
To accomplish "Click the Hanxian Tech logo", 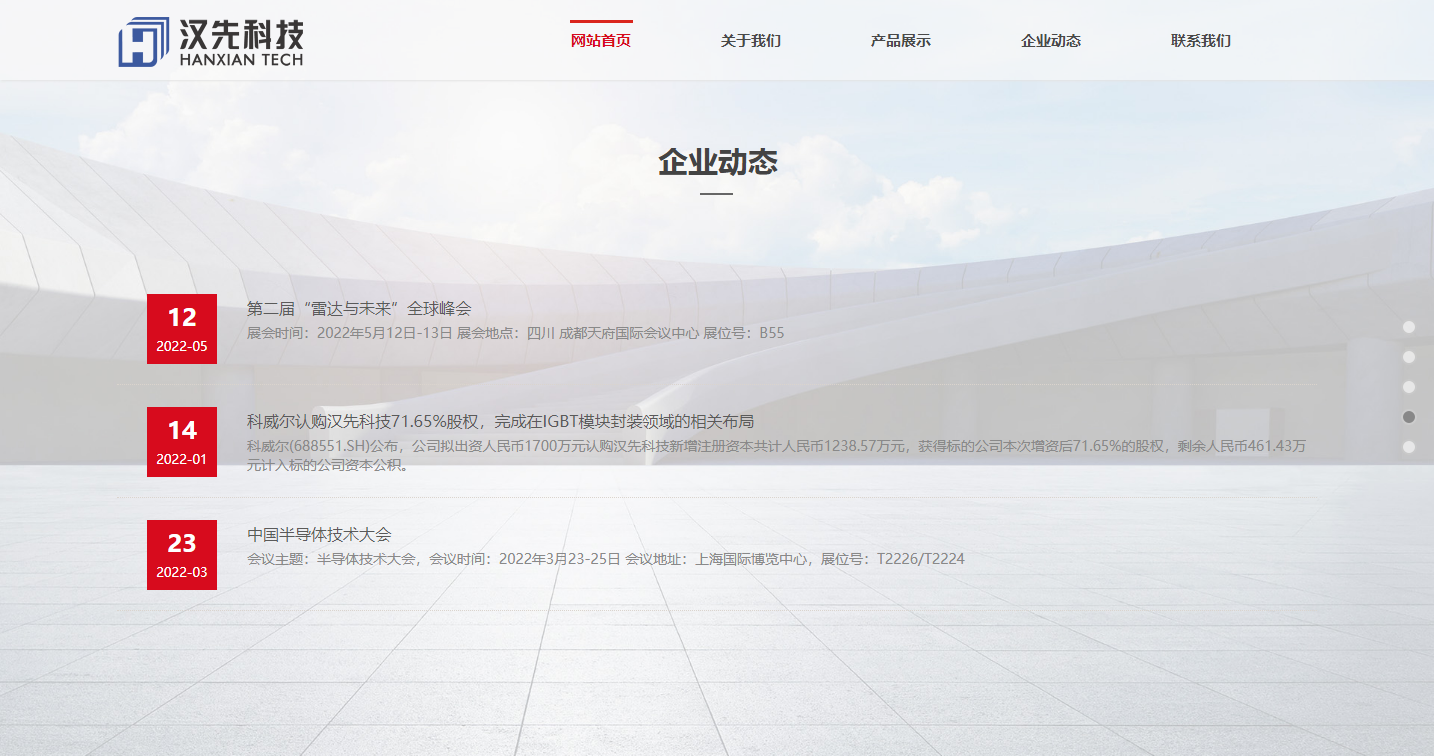I will (211, 42).
